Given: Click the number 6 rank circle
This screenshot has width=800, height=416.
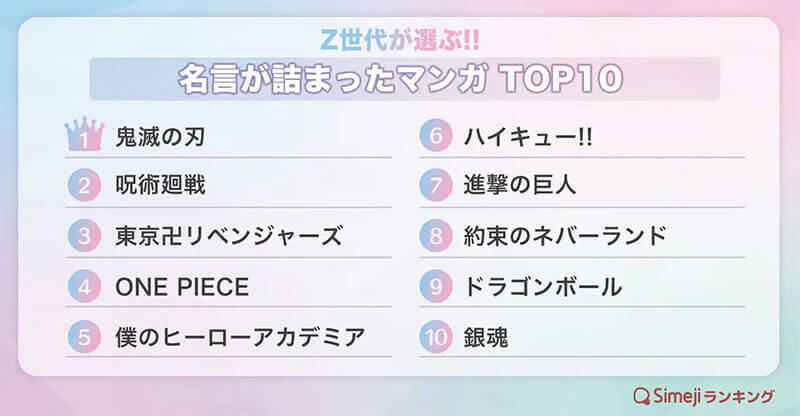Looking at the screenshot, I should pyautogui.click(x=436, y=135).
